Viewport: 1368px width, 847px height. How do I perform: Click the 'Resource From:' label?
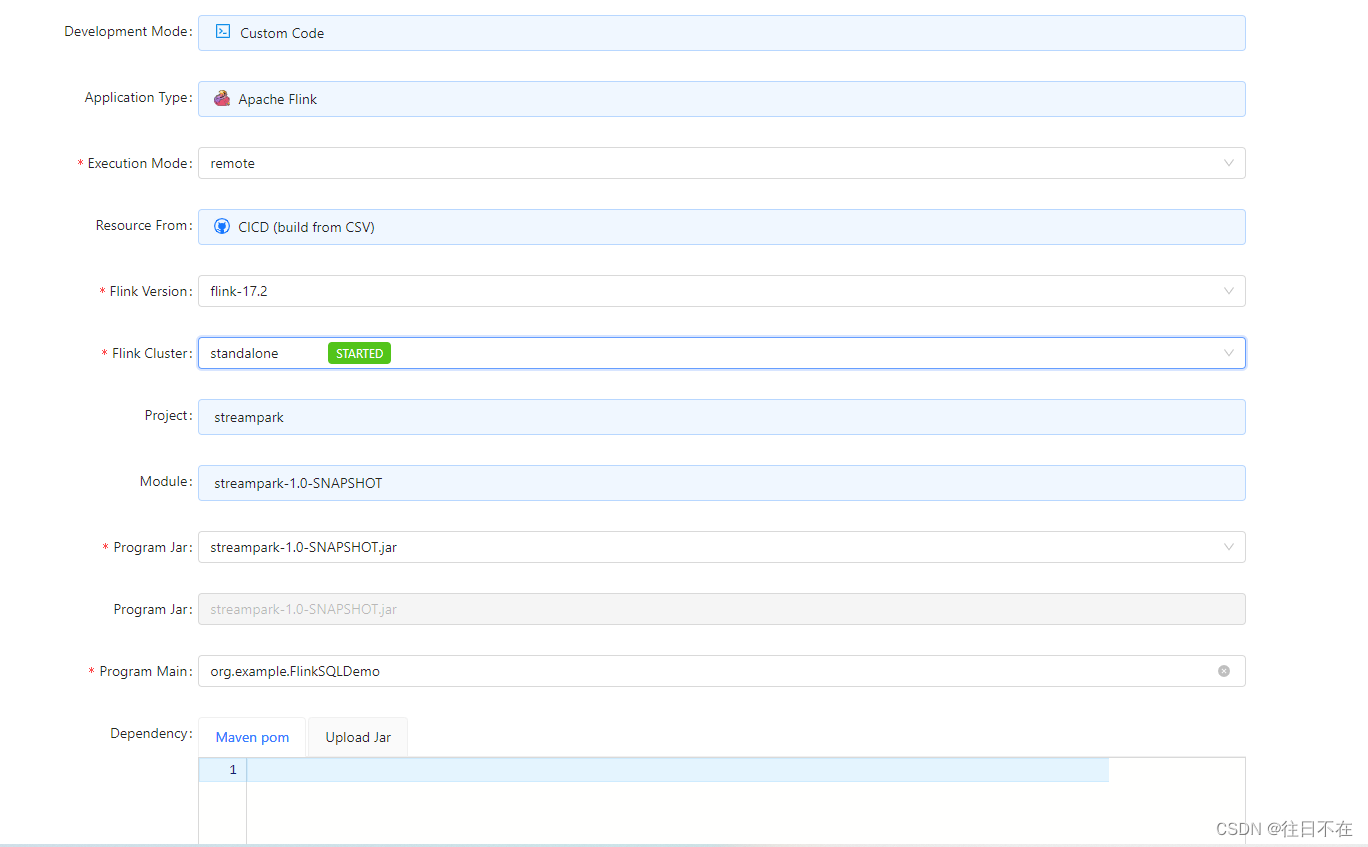[144, 225]
